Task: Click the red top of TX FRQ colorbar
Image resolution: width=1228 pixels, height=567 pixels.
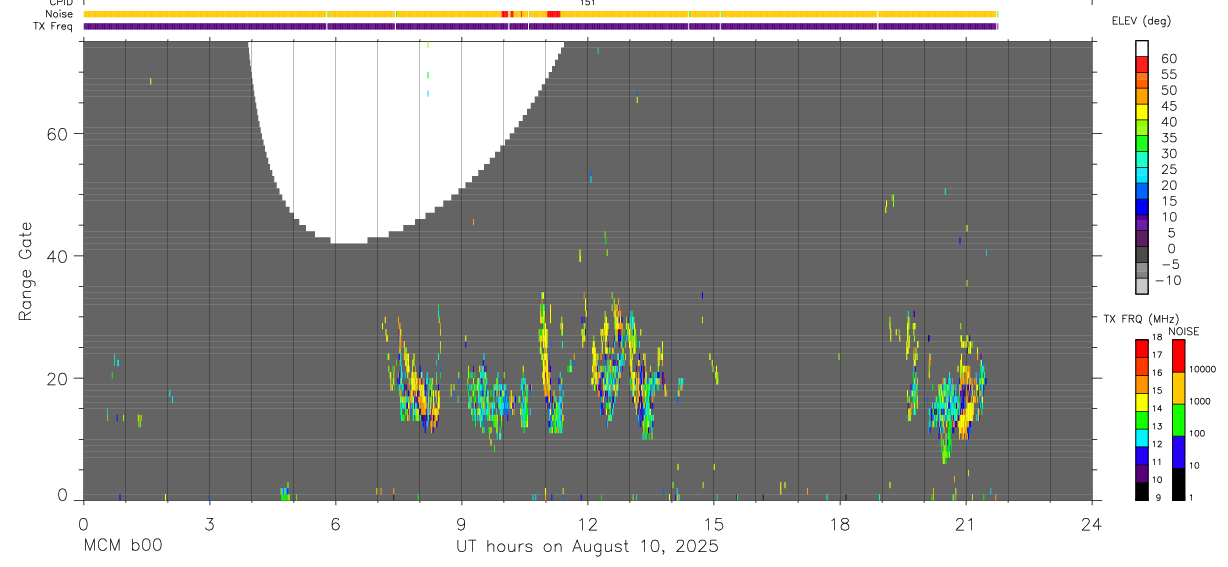Action: [x=1143, y=347]
